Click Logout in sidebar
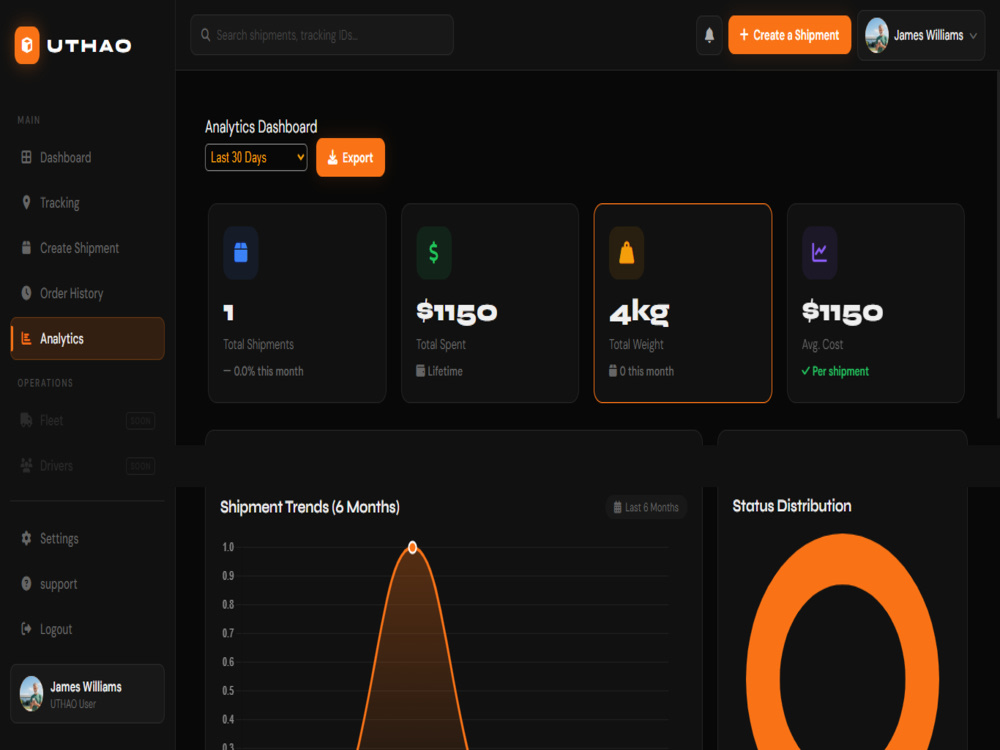The image size is (1000, 750). [87, 629]
